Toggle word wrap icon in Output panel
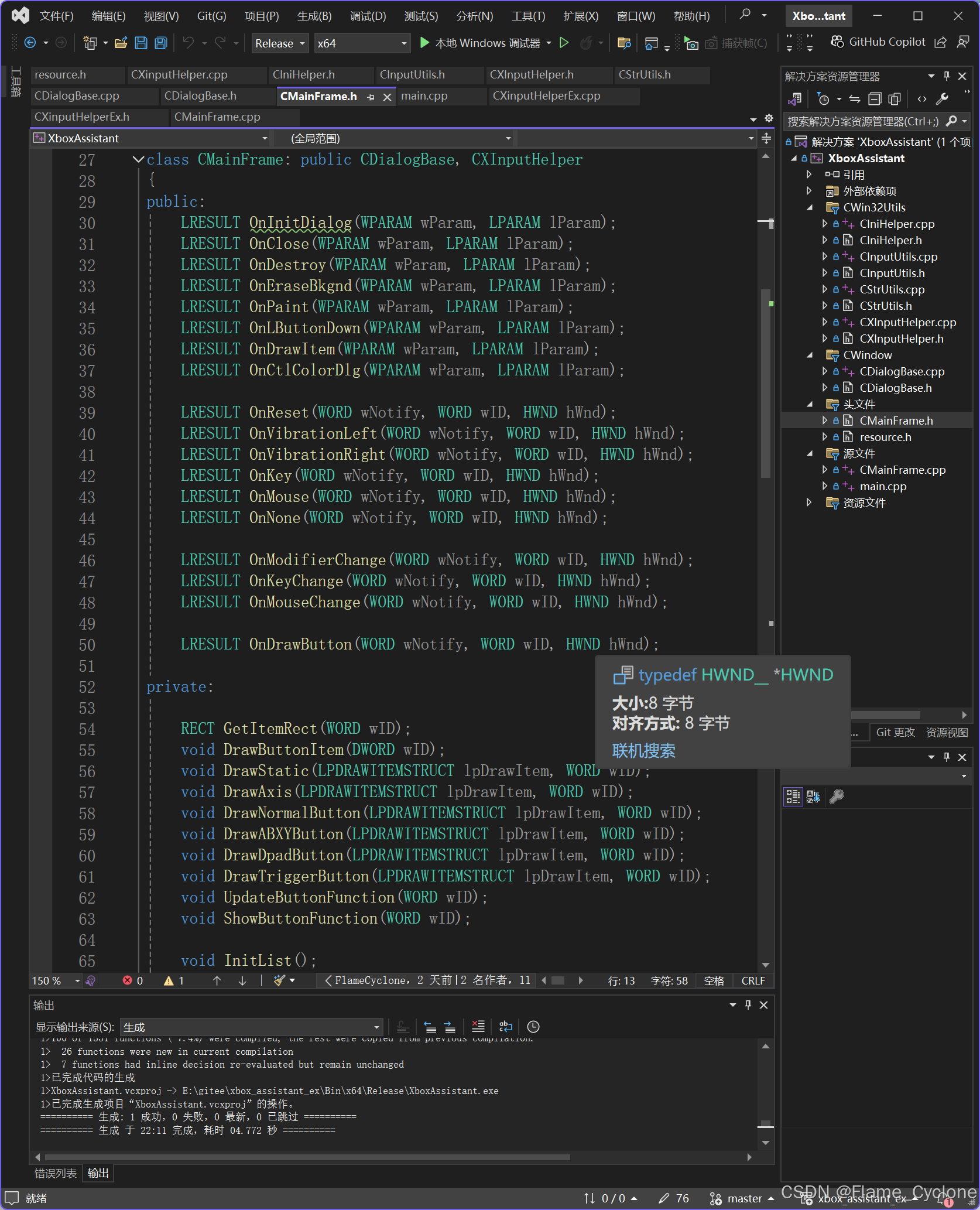Viewport: 980px width, 1210px height. [505, 1027]
